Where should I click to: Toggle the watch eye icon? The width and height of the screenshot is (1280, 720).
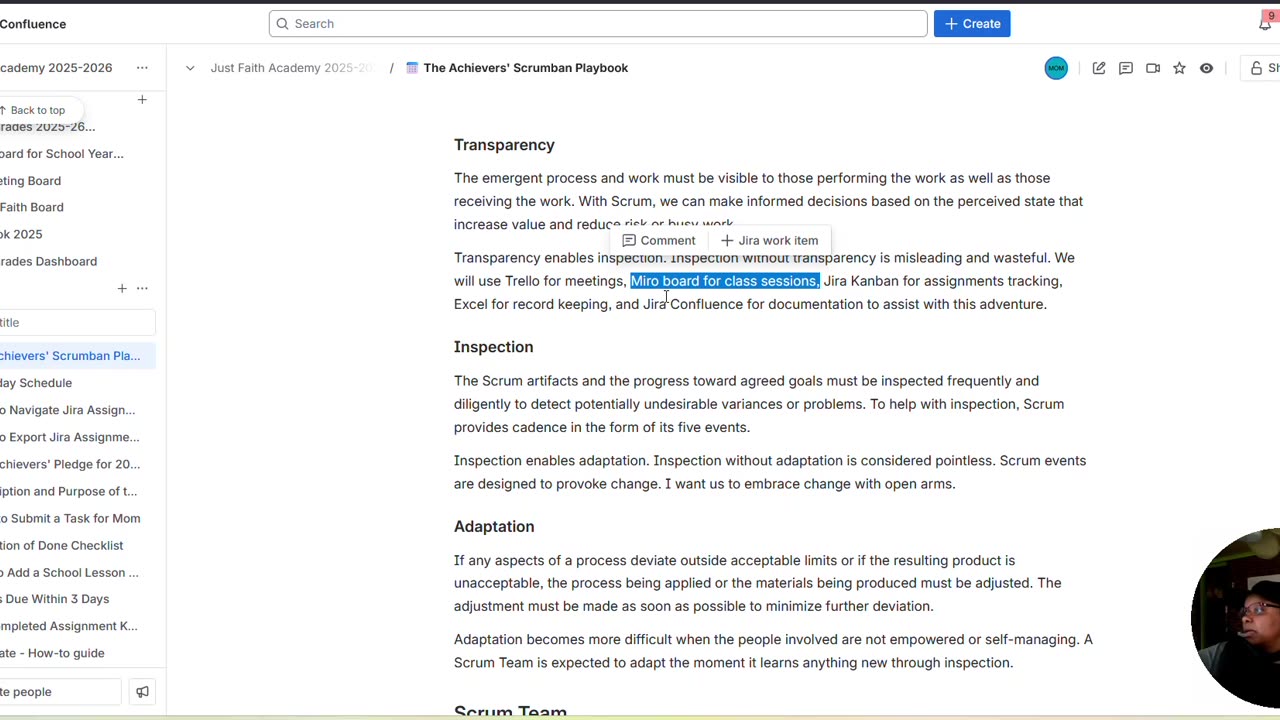[1207, 68]
